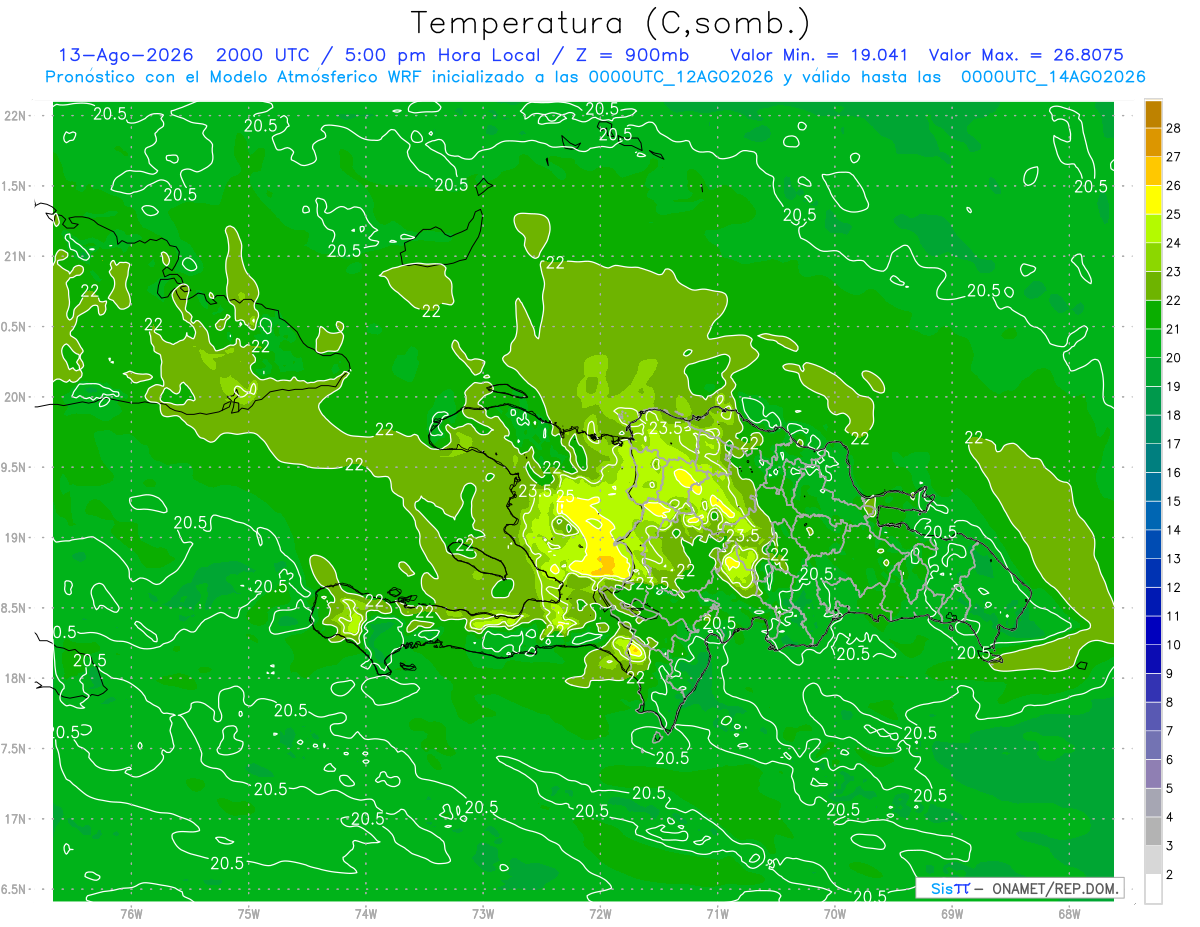The width and height of the screenshot is (1200, 927).
Task: Click the latitude axis label '18N'
Action: tap(15, 678)
